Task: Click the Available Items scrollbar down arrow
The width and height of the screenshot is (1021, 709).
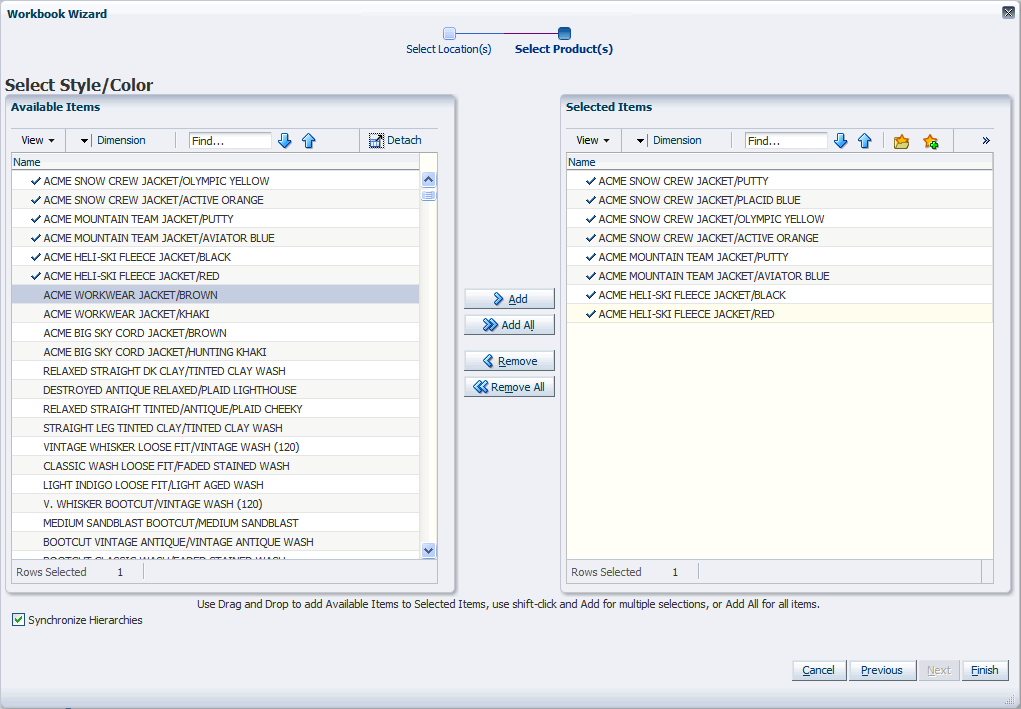Action: tap(428, 550)
